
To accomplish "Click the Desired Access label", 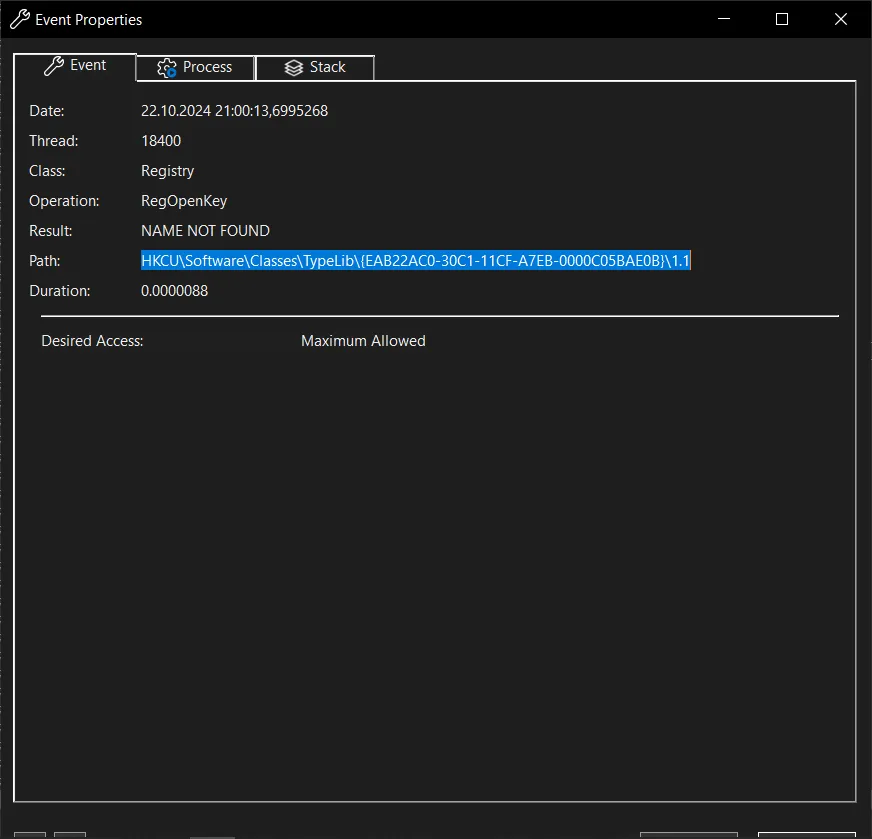I will (92, 341).
